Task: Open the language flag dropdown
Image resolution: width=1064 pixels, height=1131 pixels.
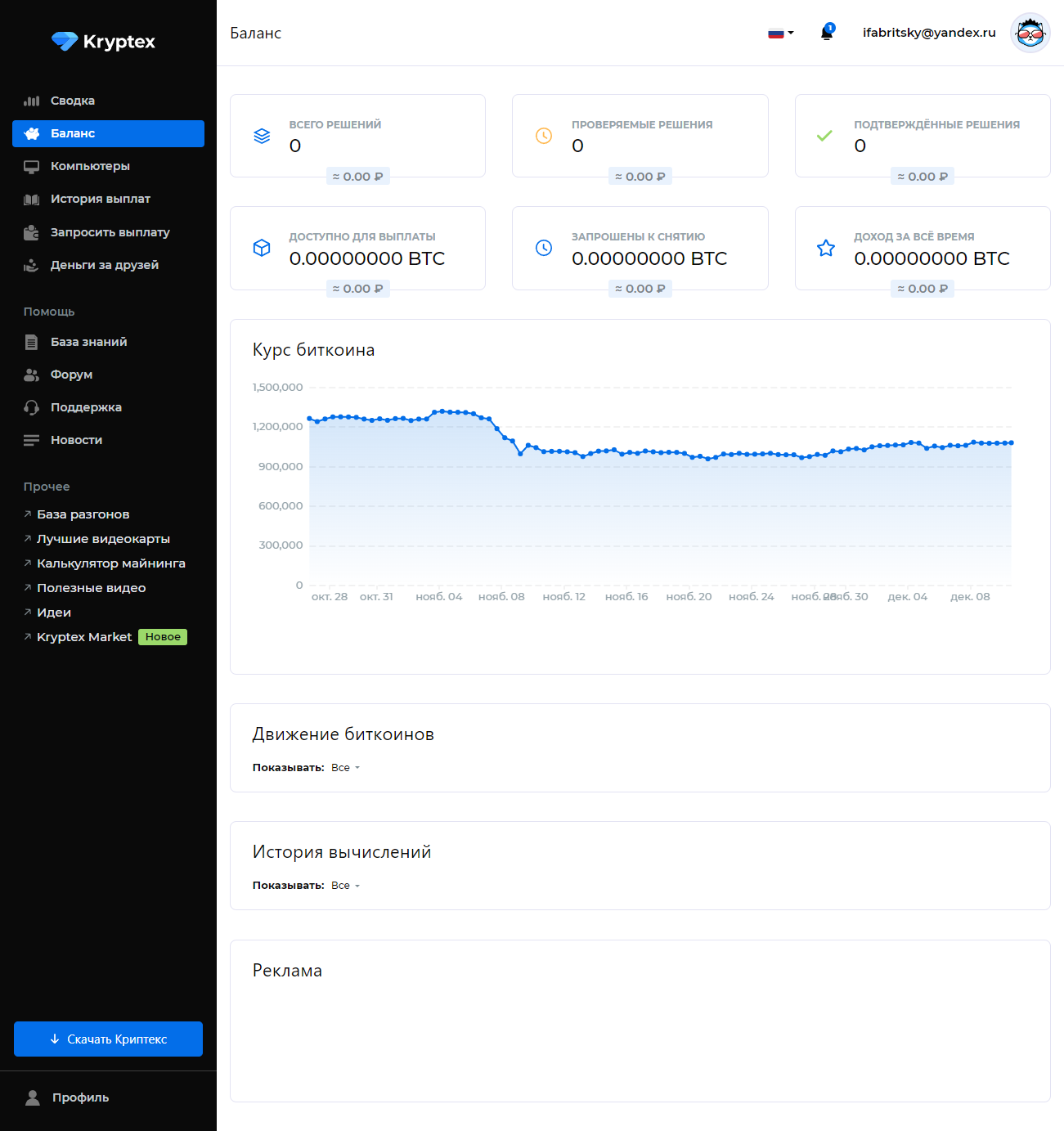Action: coord(781,33)
